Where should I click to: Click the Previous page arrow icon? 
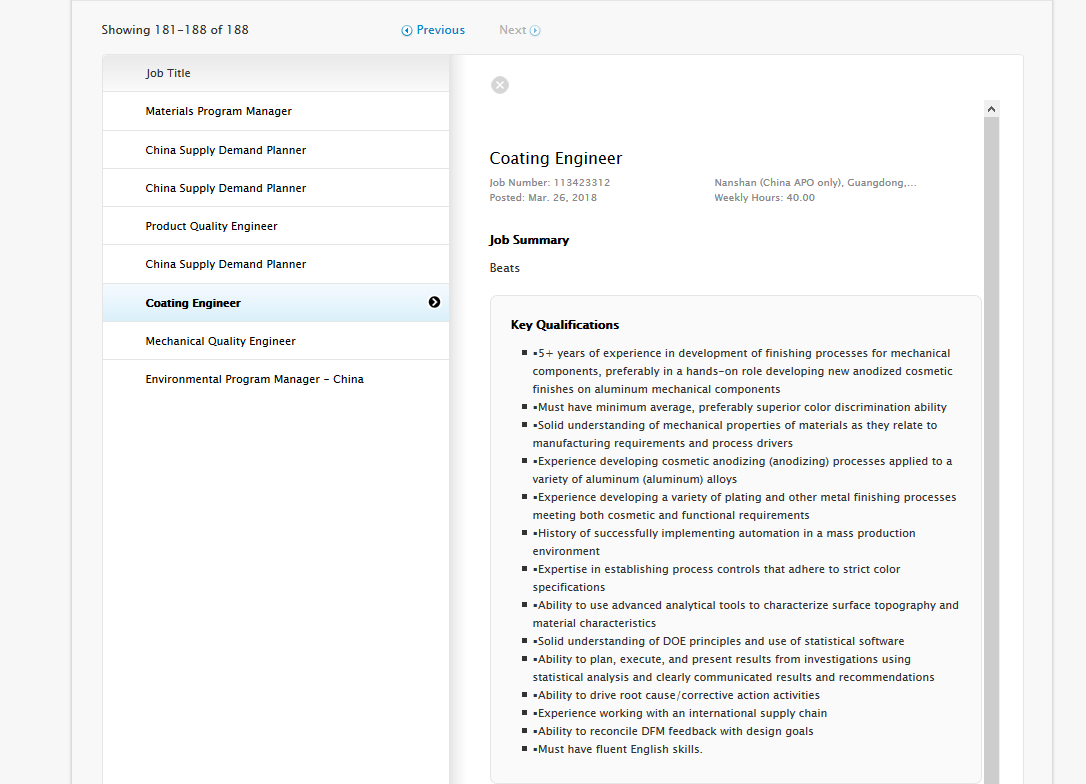407,31
